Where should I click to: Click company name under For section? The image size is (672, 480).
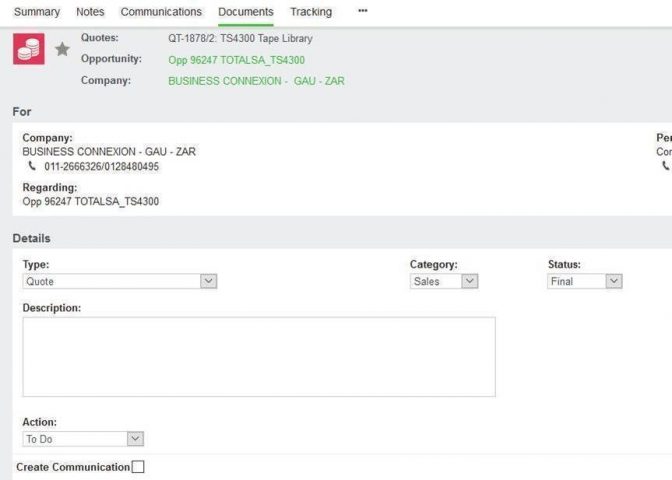109,152
